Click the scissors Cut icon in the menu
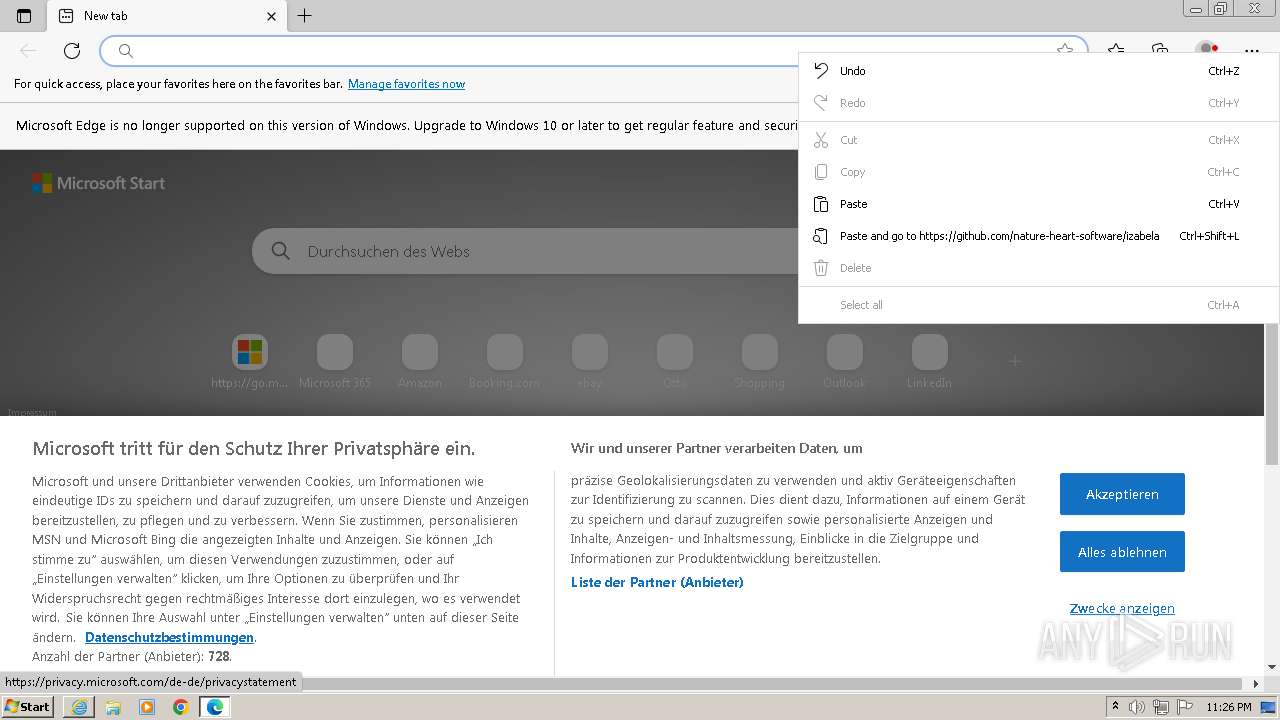Viewport: 1280px width, 720px height. 821,140
